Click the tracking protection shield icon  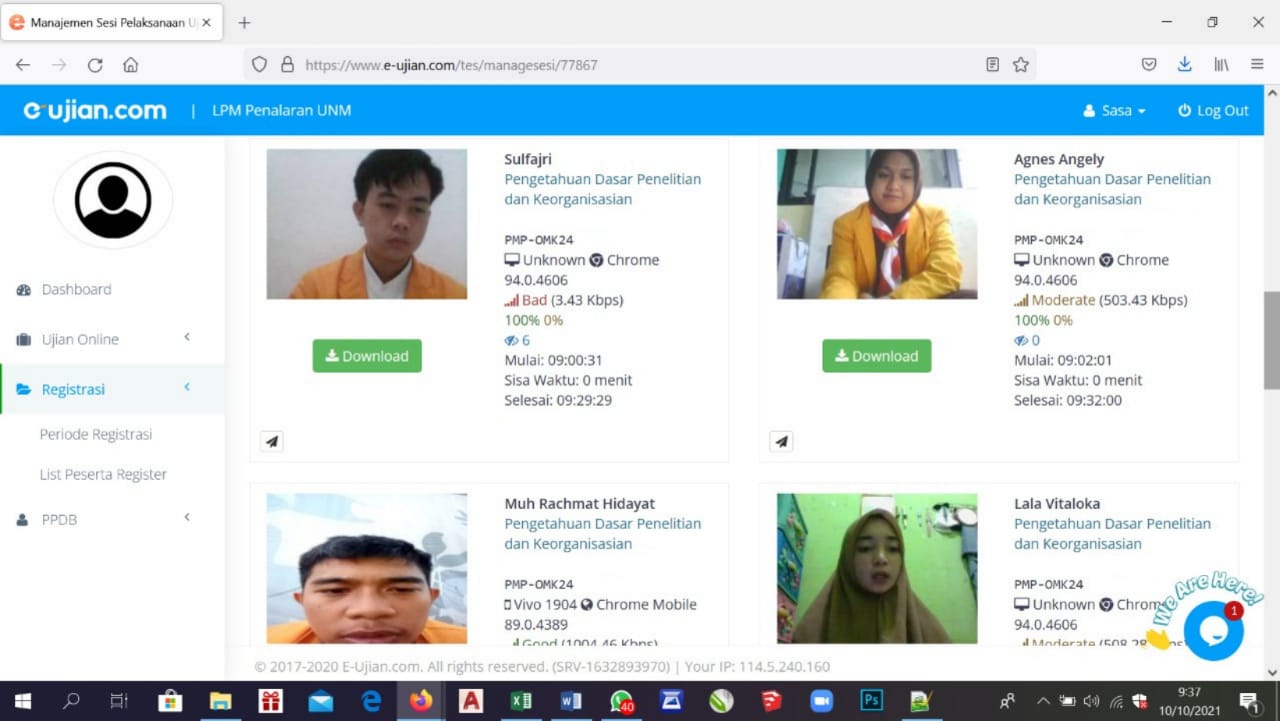[259, 65]
